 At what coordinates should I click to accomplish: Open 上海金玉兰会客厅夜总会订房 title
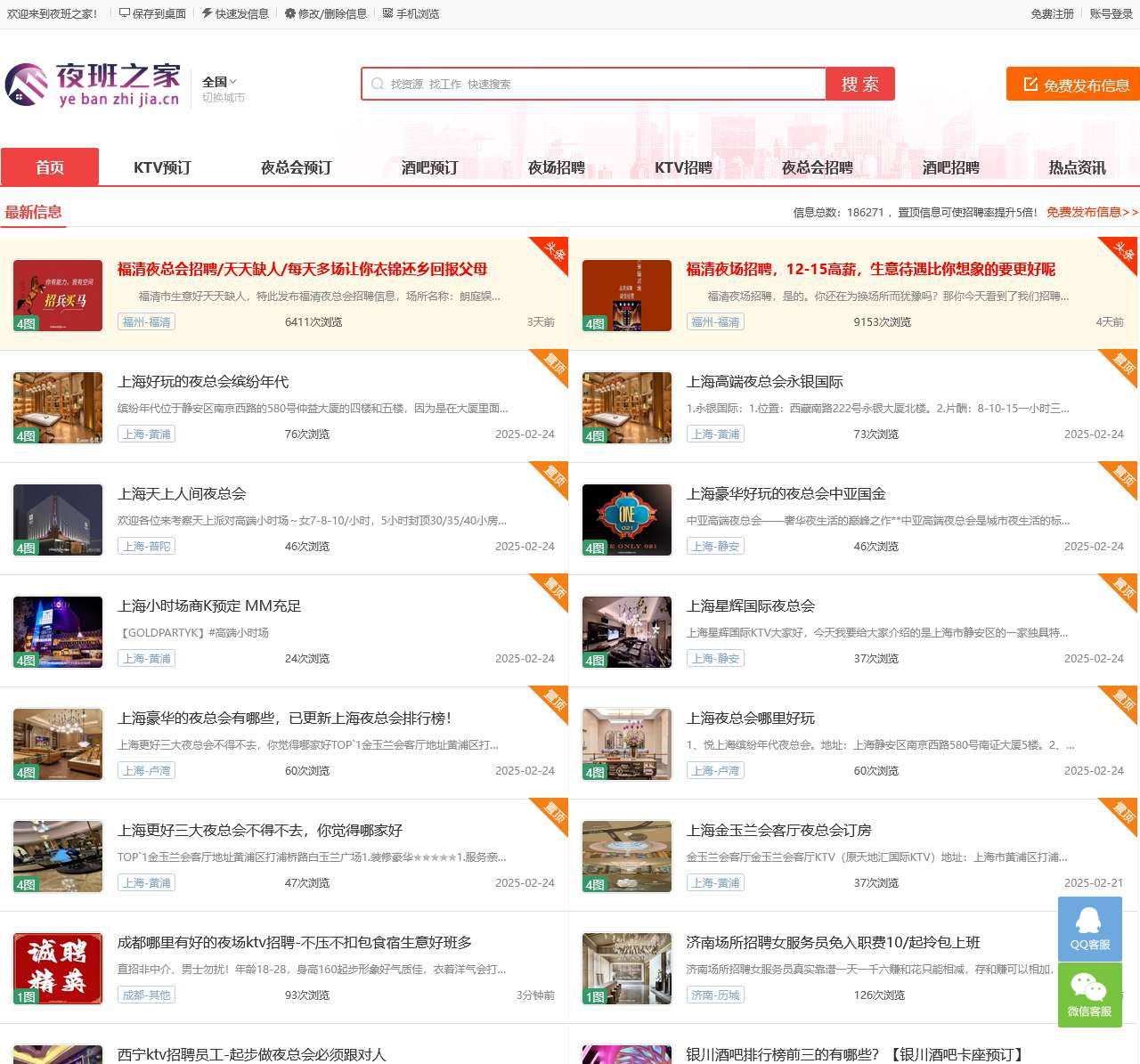tap(779, 830)
